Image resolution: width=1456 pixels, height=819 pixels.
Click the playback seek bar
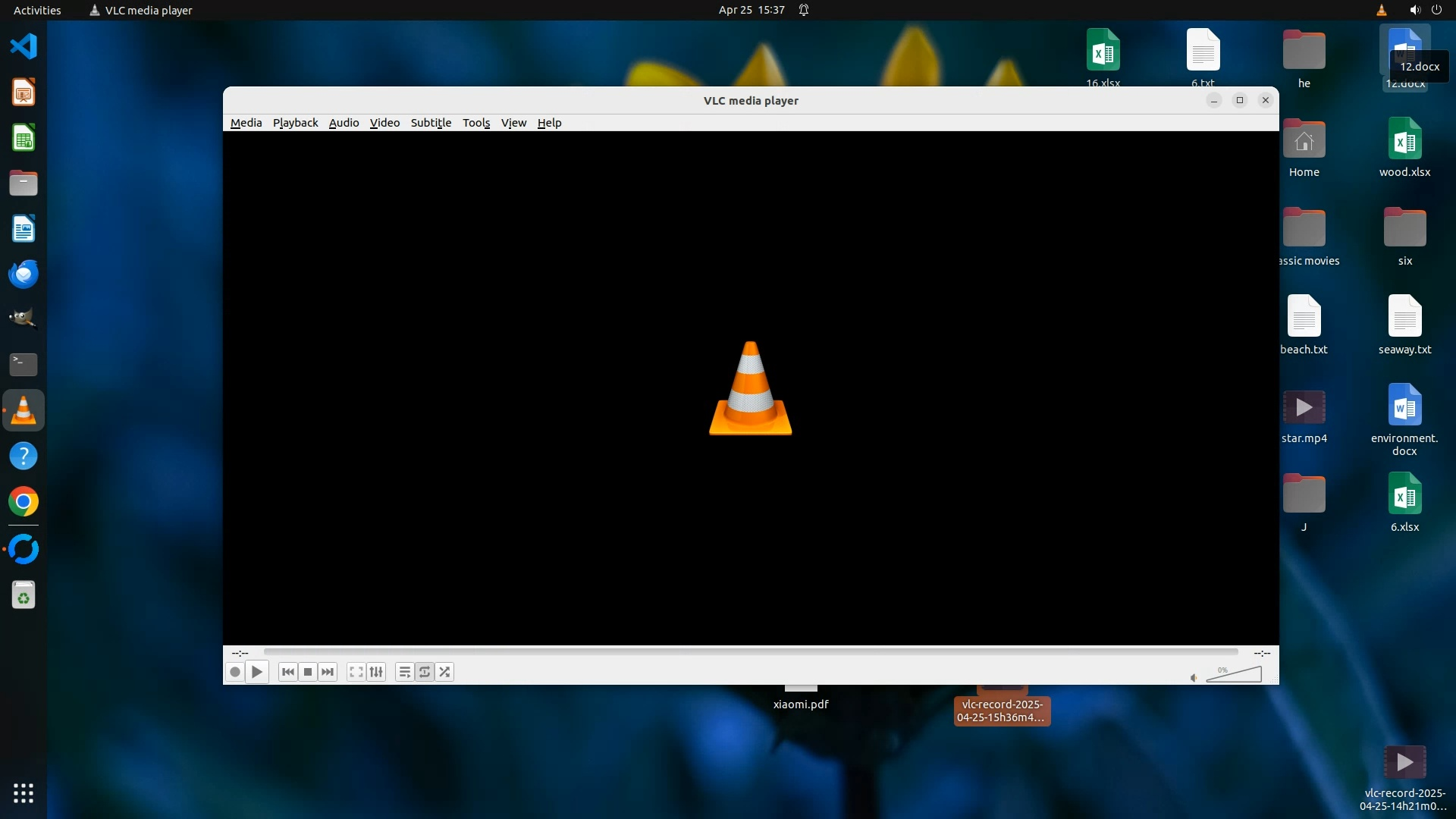click(751, 652)
